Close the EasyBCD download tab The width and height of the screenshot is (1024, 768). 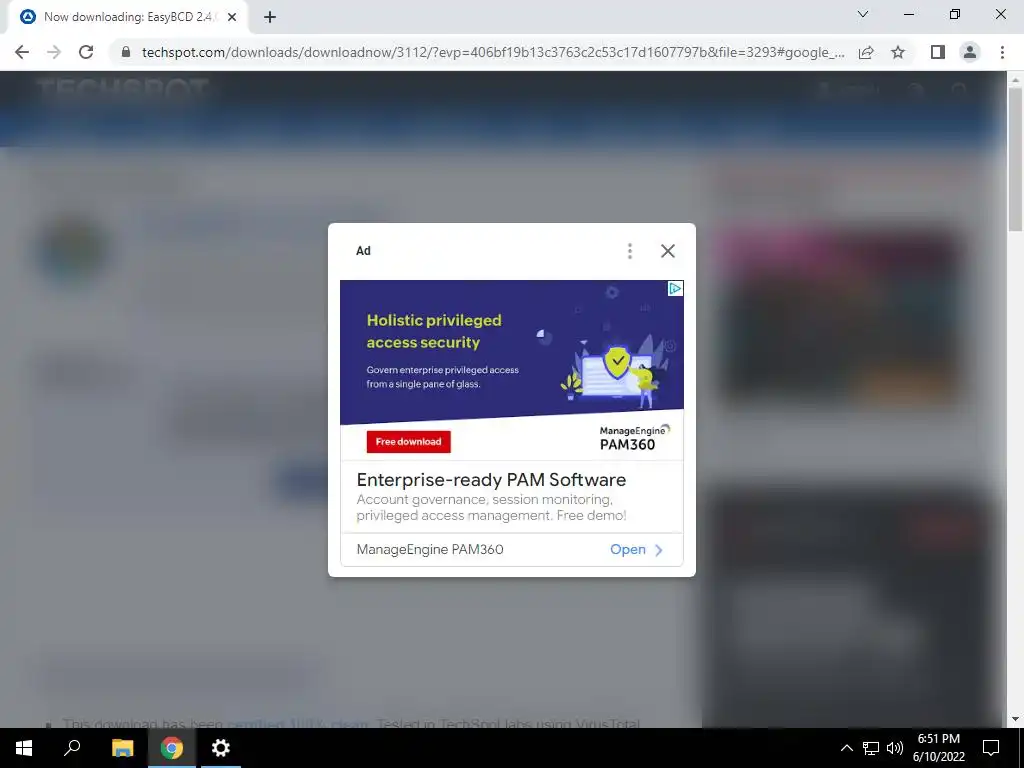point(232,18)
